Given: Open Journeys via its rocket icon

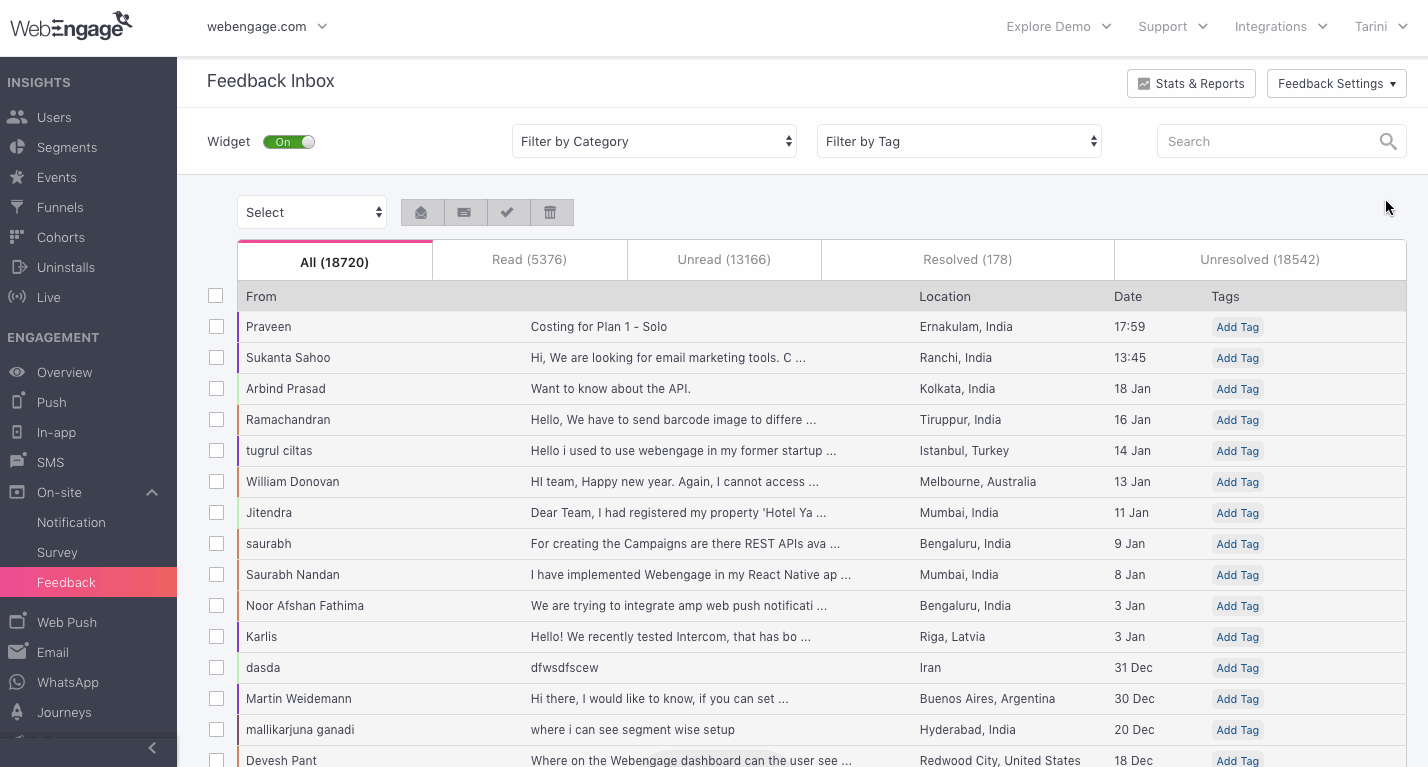Looking at the screenshot, I should [17, 712].
